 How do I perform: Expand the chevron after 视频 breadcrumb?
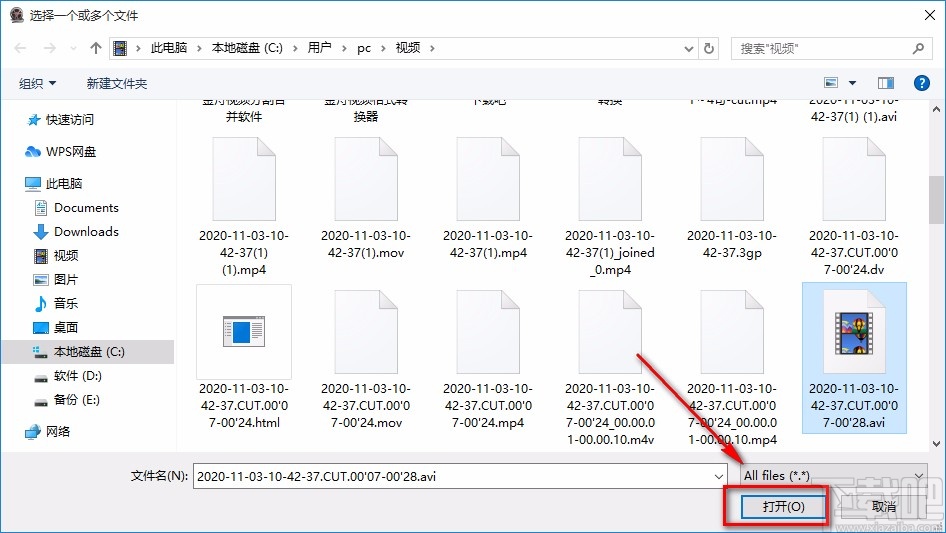432,48
